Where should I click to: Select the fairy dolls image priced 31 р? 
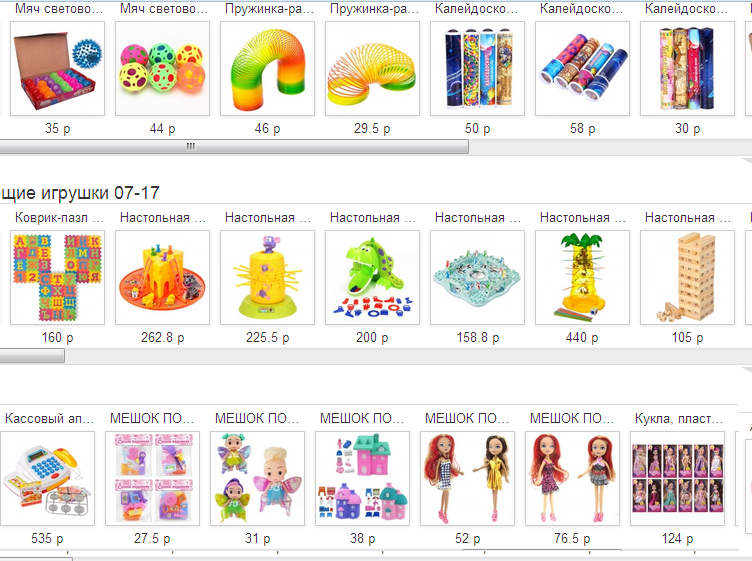pyautogui.click(x=258, y=479)
